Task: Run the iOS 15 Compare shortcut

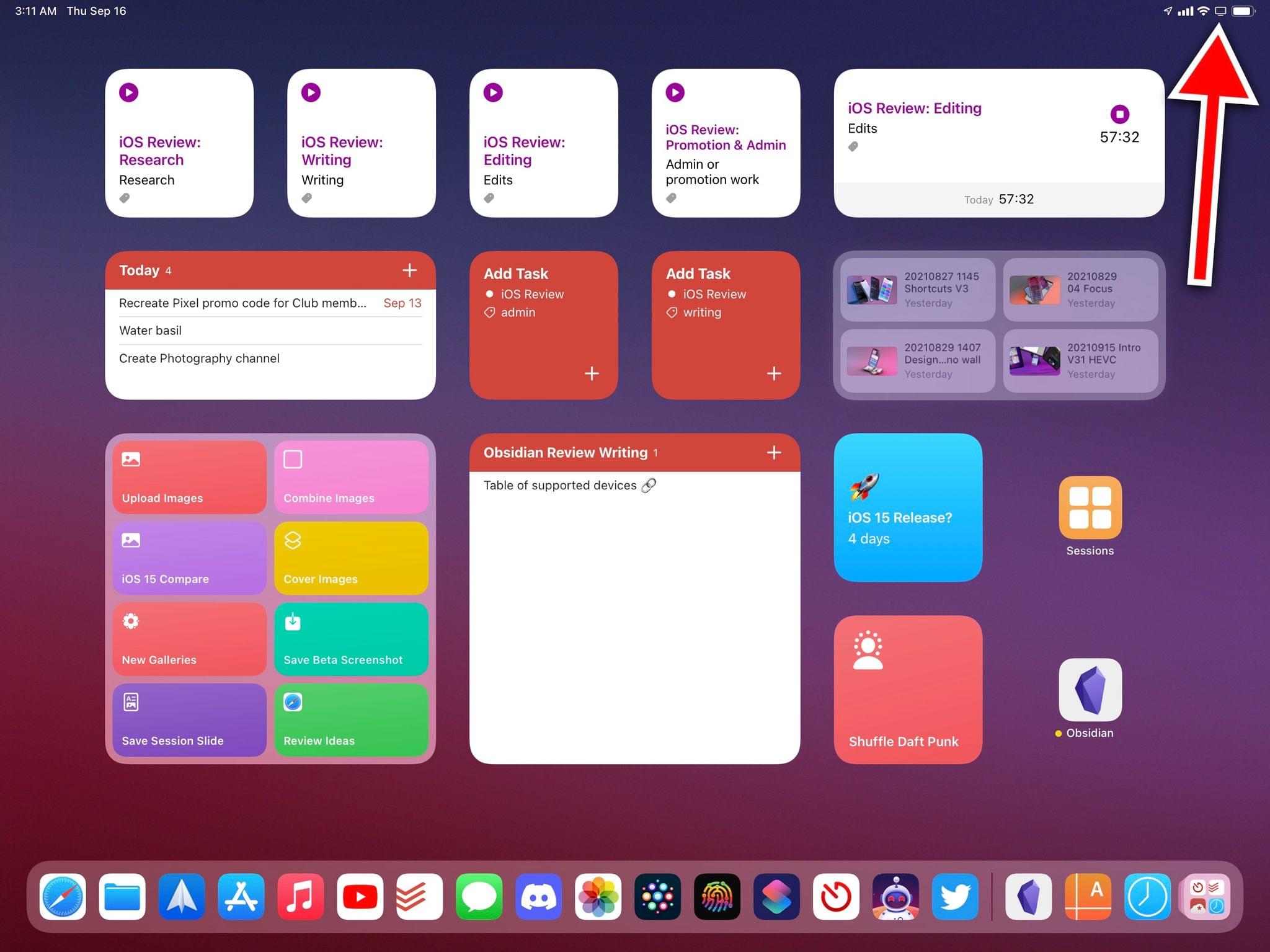Action: click(190, 558)
